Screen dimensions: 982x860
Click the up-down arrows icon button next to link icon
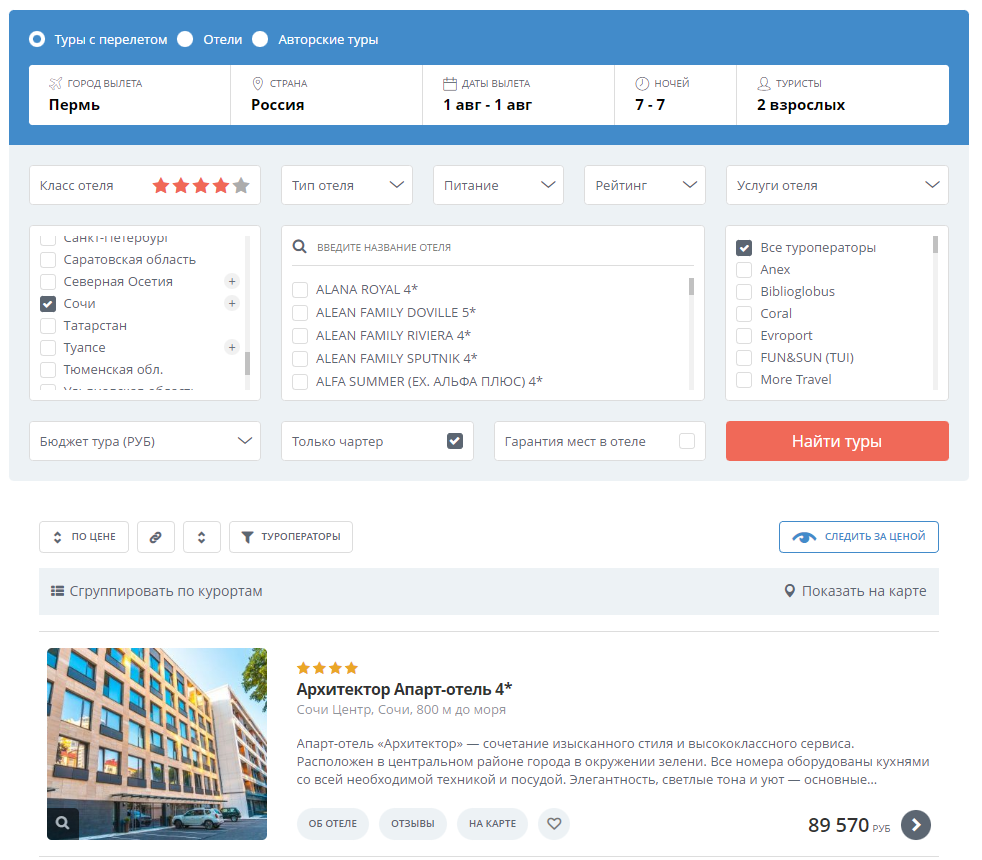pyautogui.click(x=202, y=537)
